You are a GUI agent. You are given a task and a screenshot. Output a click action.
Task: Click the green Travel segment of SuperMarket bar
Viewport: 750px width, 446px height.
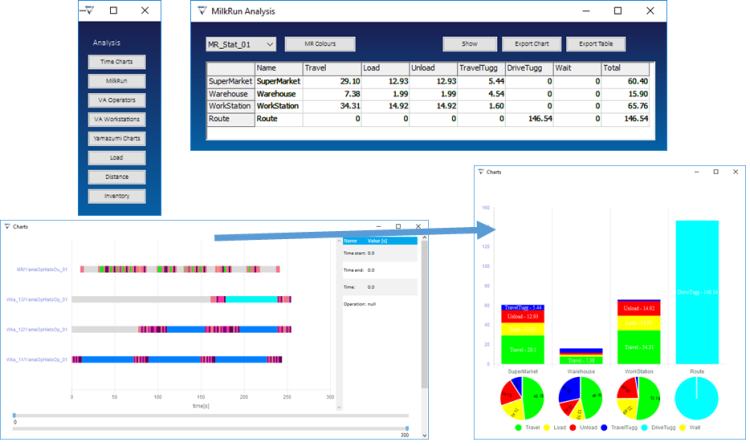pos(523,349)
